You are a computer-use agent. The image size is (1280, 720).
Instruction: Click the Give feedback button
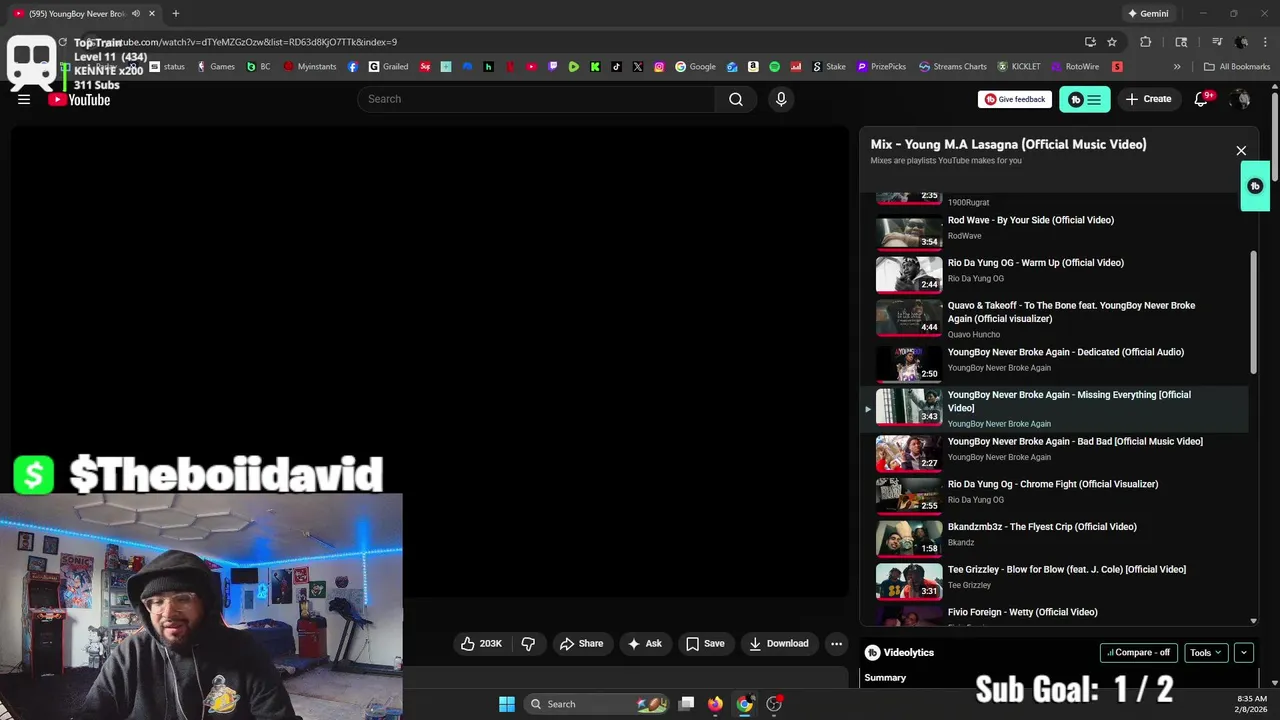point(1015,99)
